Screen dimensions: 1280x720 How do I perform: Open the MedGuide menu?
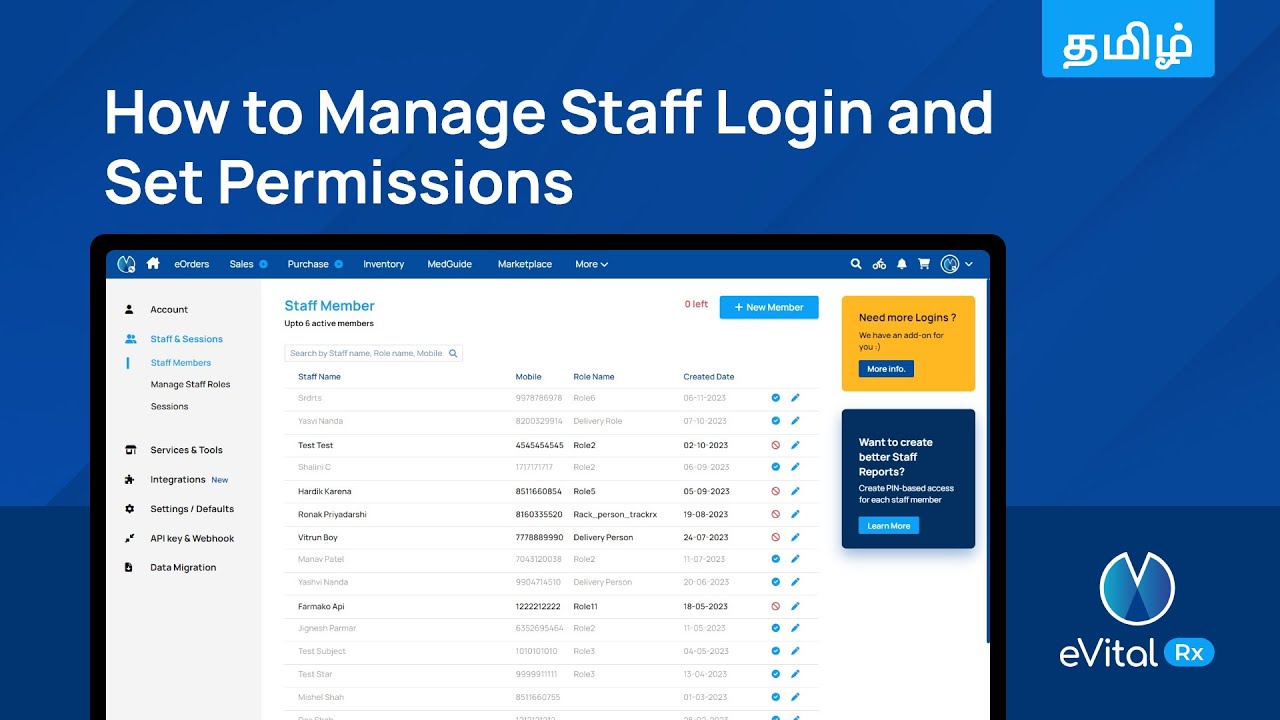[x=451, y=264]
